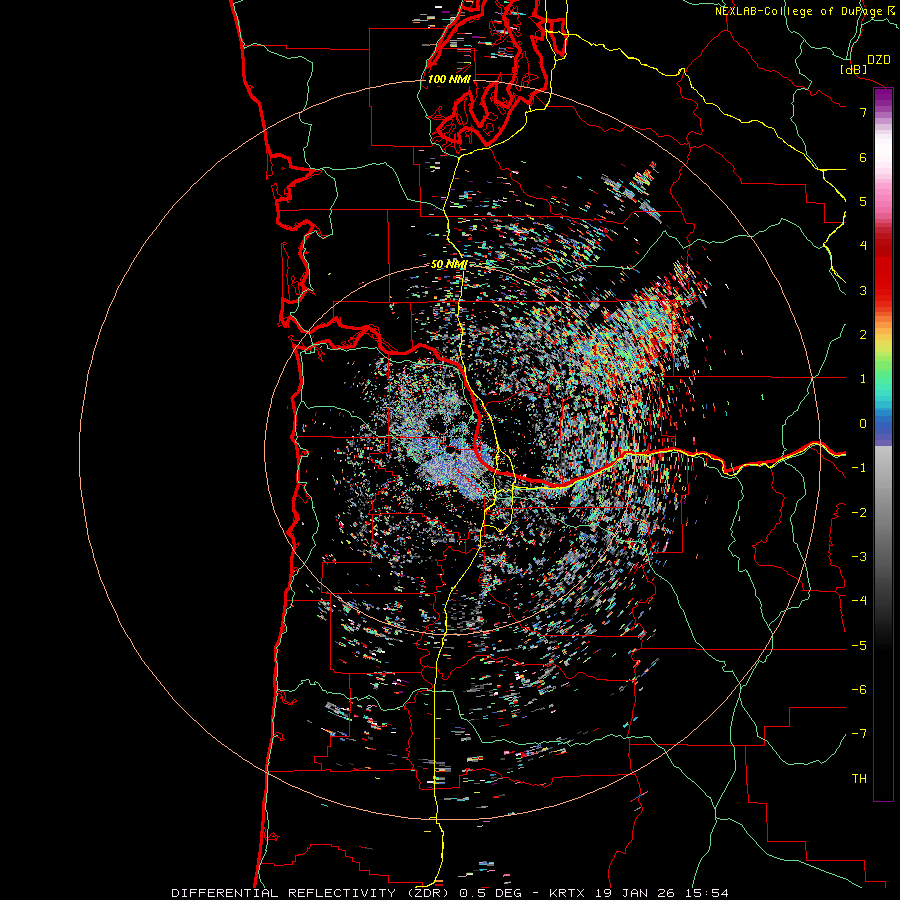Click the blue band of the color bar
Image resolution: width=900 pixels, height=900 pixels.
883,428
